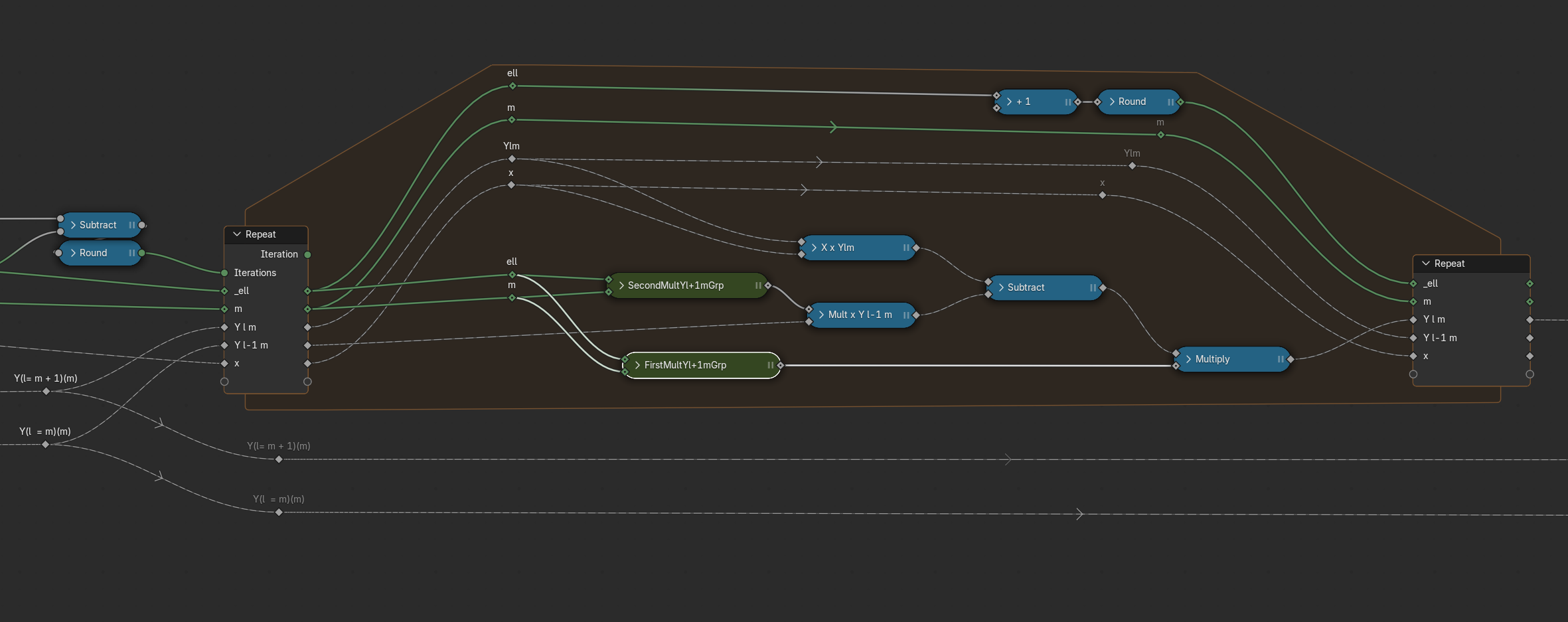This screenshot has height=622, width=1568.
Task: Select the Subtract node feeding into Multiply
Action: point(1026,287)
